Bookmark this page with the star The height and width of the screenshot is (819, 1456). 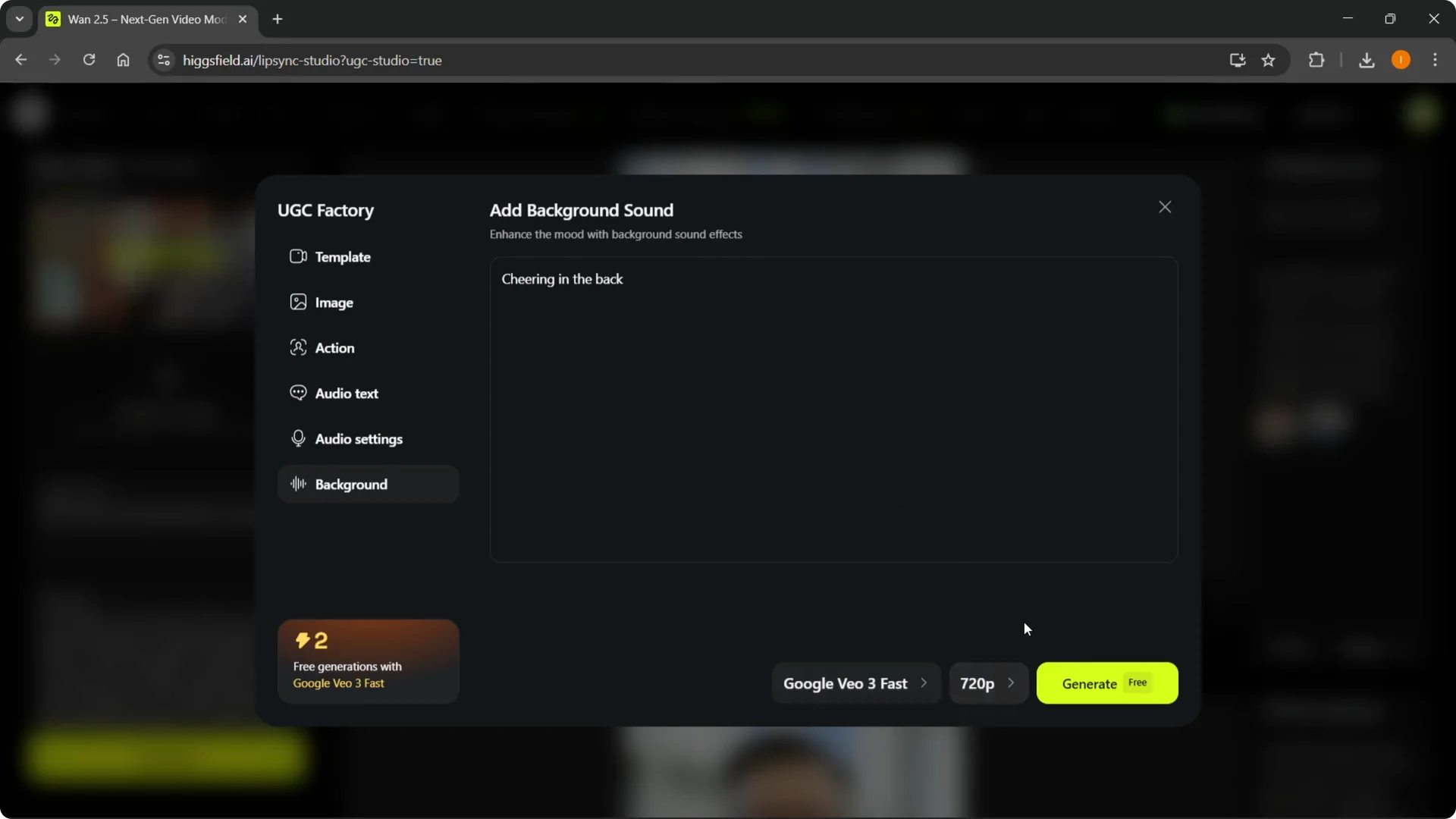coord(1269,60)
